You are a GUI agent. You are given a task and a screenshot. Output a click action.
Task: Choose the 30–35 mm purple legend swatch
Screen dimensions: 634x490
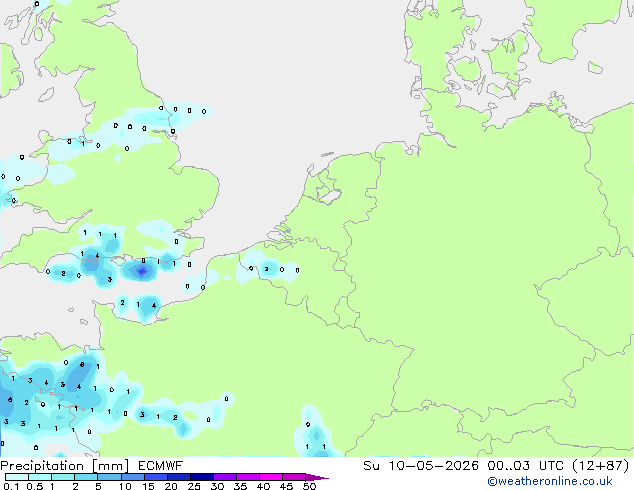pyautogui.click(x=225, y=477)
